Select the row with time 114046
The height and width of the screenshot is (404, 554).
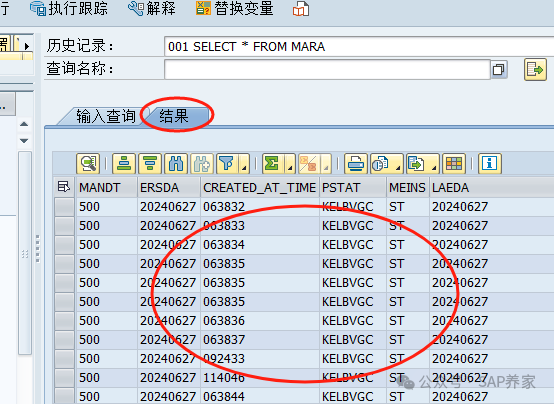click(64, 378)
